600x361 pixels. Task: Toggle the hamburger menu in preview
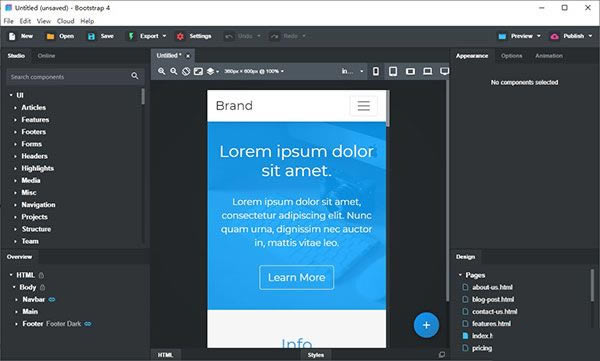pyautogui.click(x=364, y=106)
